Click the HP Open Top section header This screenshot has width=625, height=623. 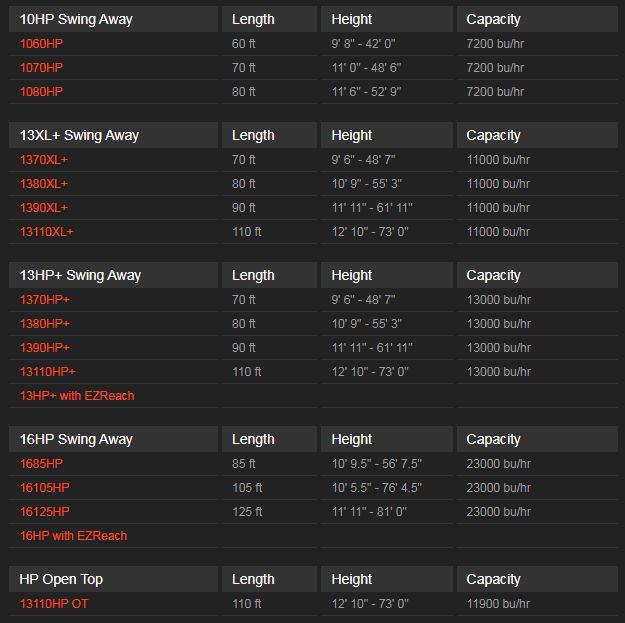[x=61, y=579]
